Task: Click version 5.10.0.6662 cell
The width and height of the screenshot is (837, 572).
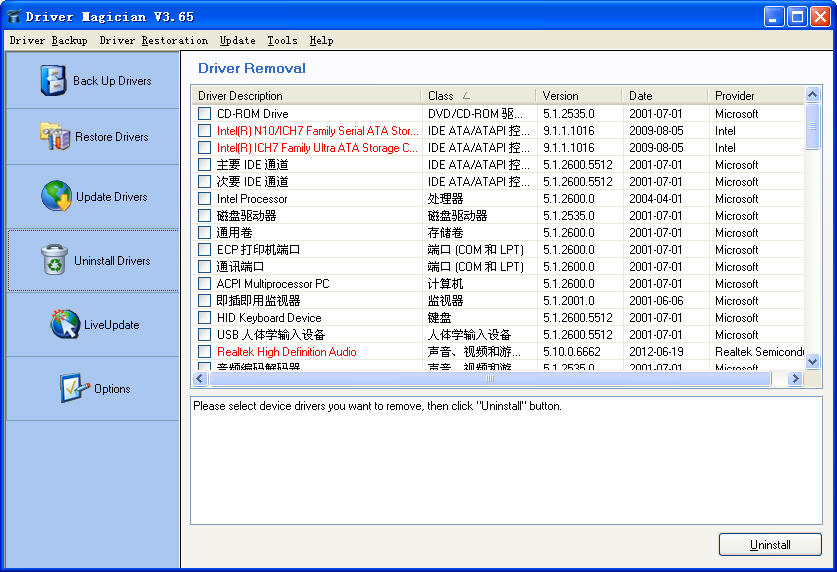Action: click(x=572, y=352)
